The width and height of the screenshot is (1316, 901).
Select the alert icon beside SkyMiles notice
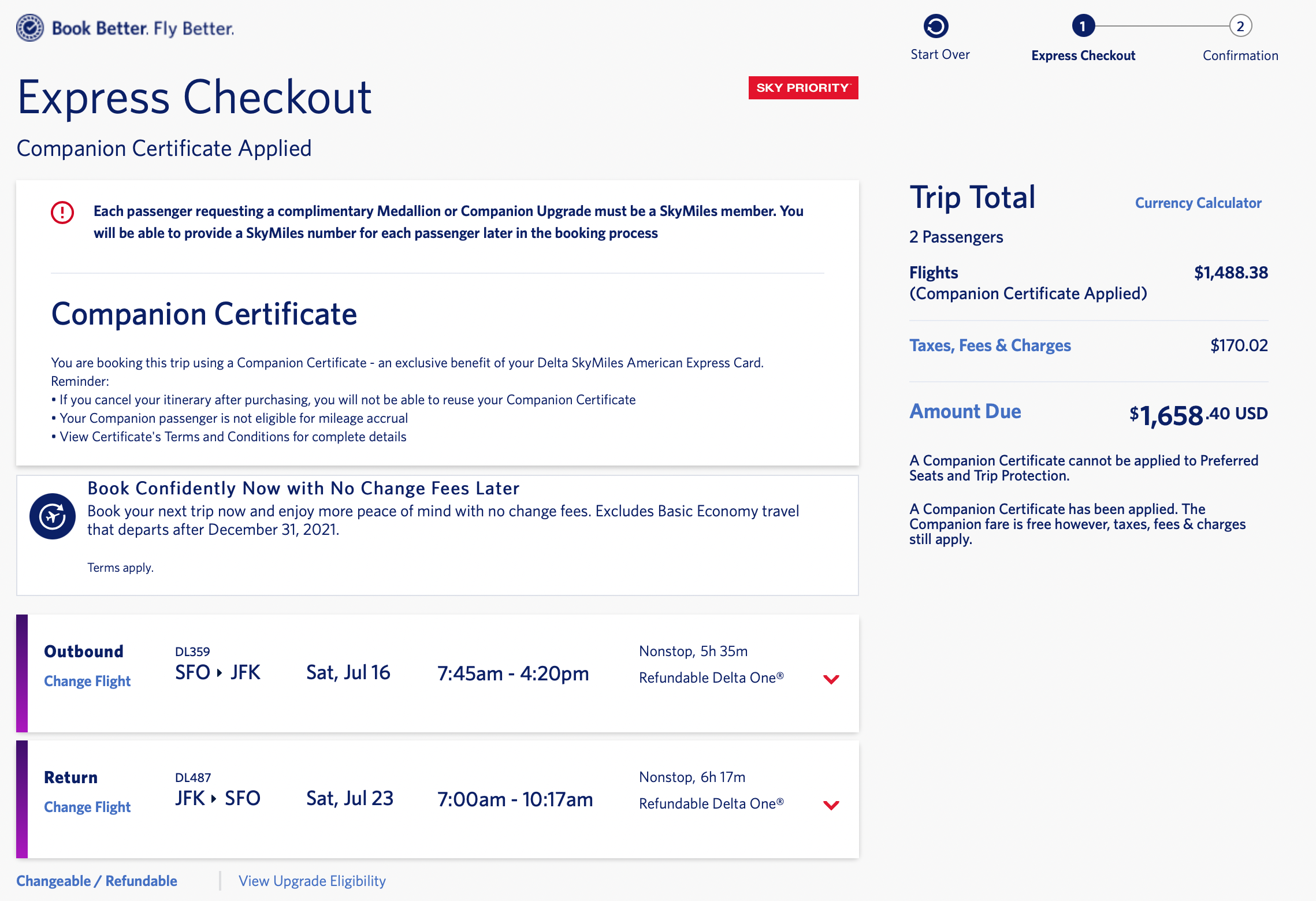[61, 213]
